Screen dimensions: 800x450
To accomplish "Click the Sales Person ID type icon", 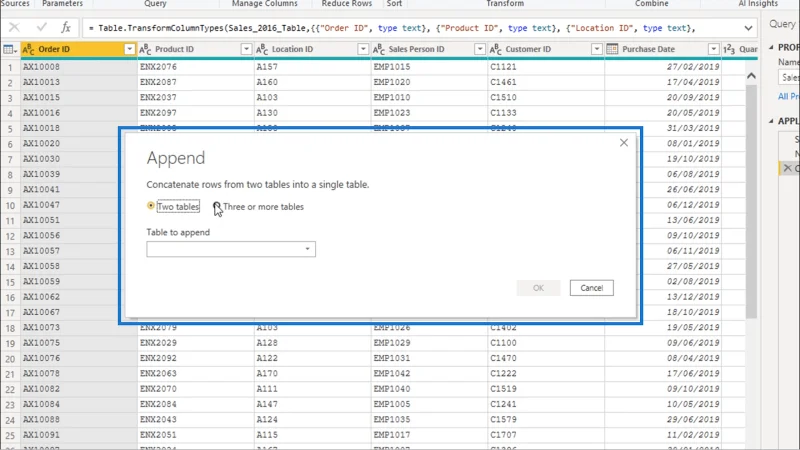I will click(379, 49).
